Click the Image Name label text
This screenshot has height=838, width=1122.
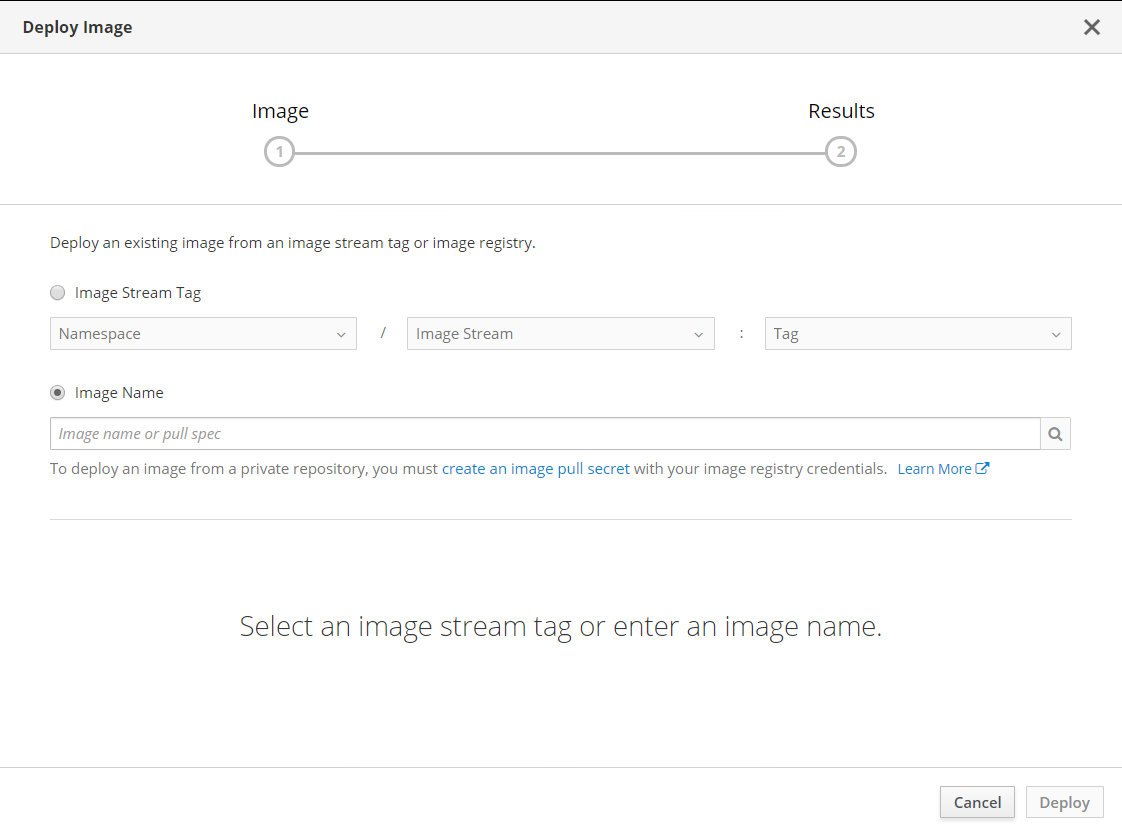(x=119, y=393)
